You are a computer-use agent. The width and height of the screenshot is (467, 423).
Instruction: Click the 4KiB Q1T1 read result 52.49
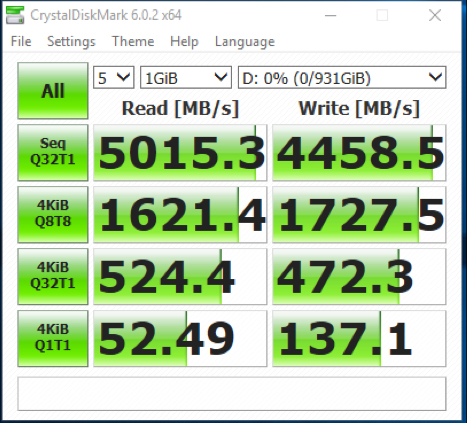click(x=180, y=338)
